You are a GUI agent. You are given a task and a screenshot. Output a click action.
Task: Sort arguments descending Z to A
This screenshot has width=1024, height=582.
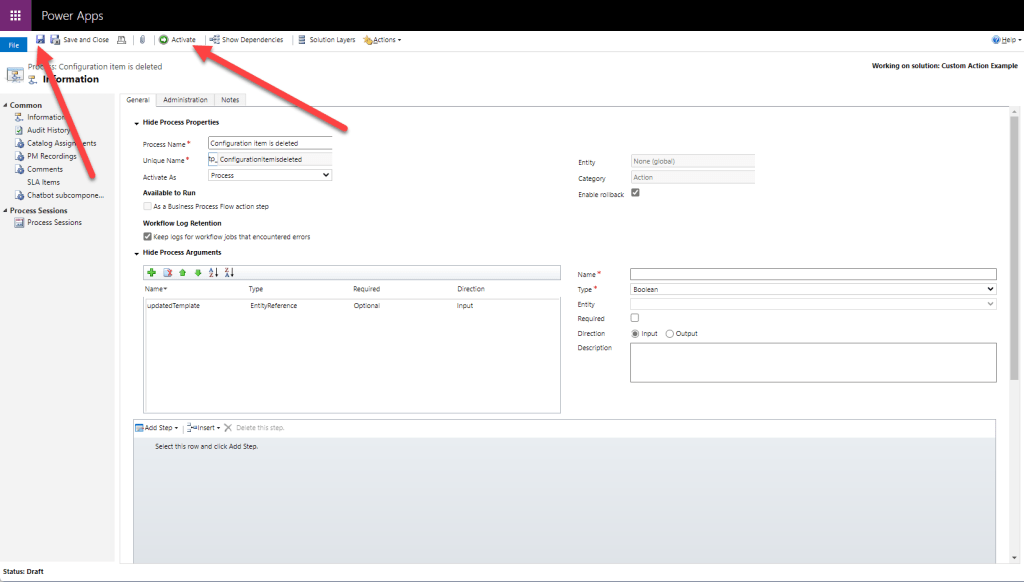point(229,273)
